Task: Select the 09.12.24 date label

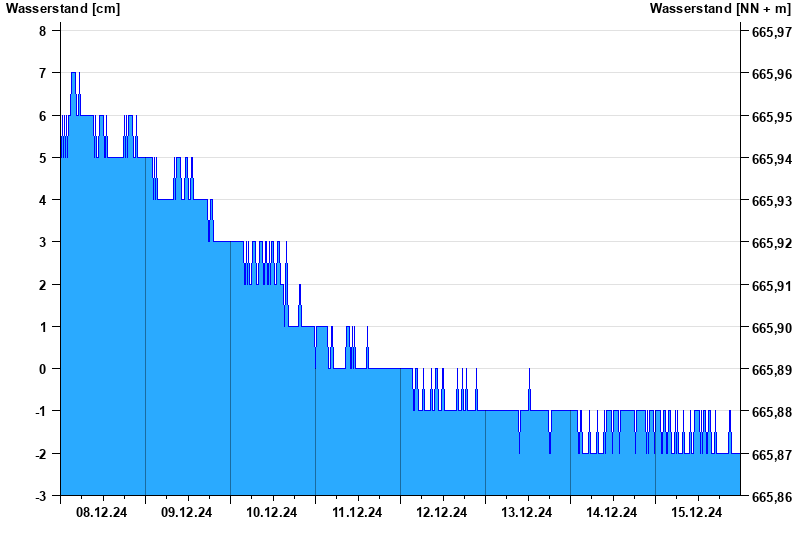Action: coord(187,513)
